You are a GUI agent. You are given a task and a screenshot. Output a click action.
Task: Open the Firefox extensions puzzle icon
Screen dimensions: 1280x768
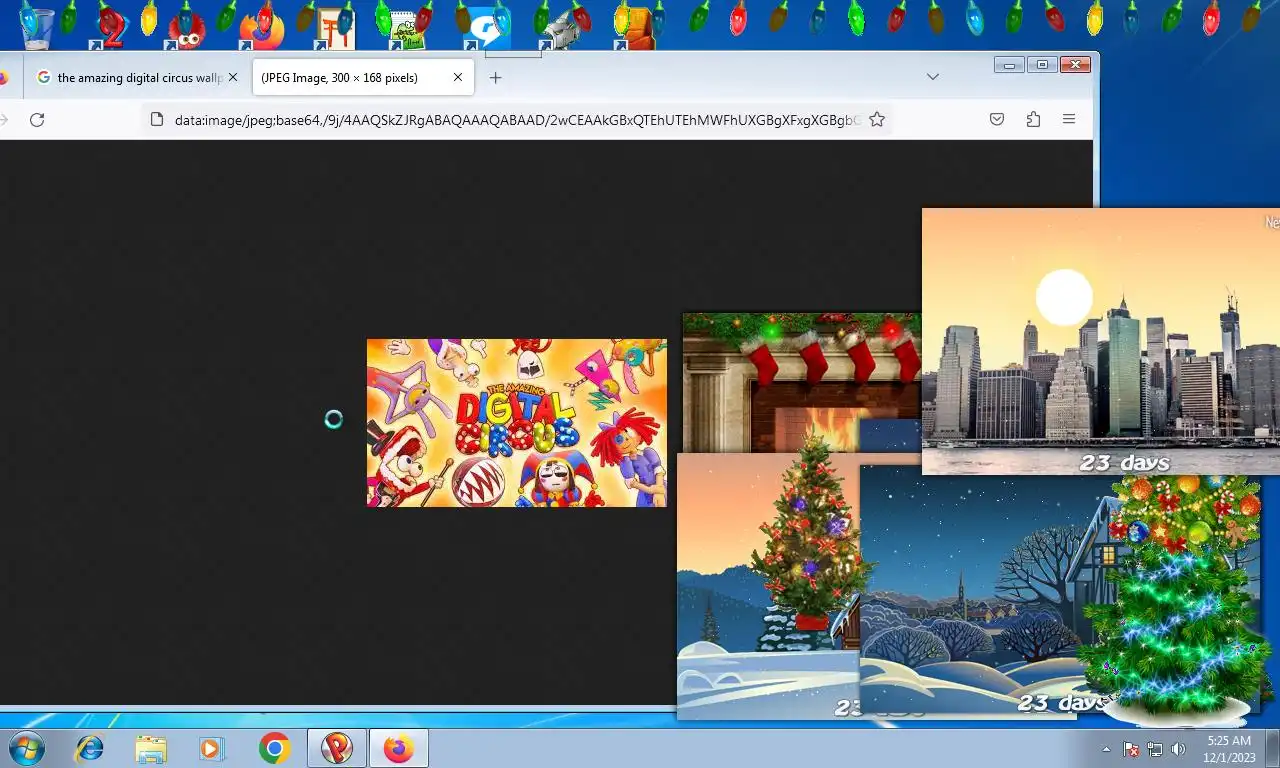tap(1033, 119)
